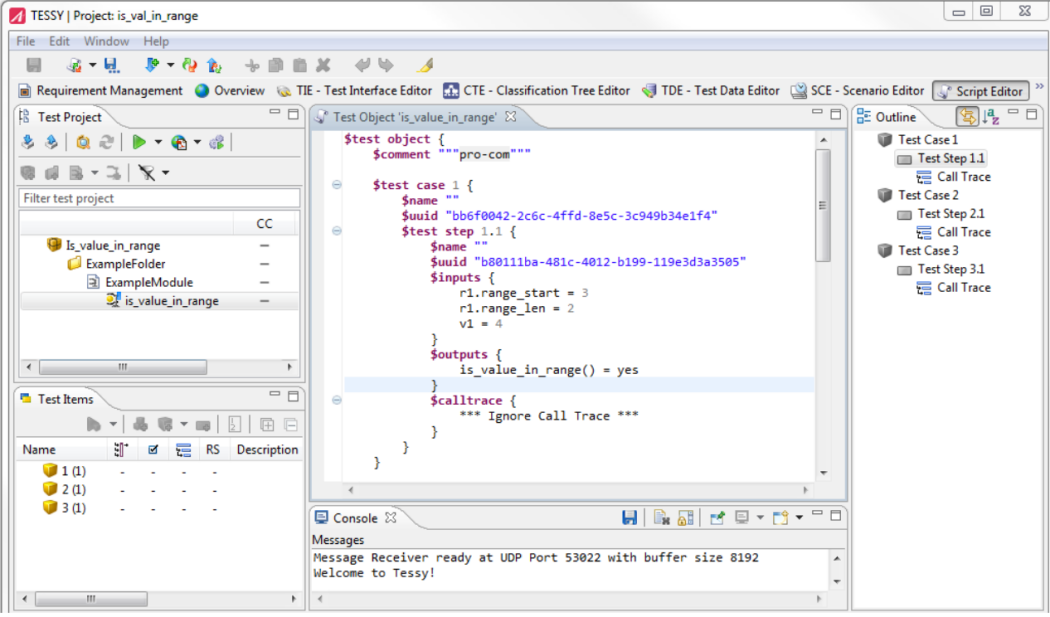Collapse the $test case 1 code fold marker
The image size is (1050, 617).
[x=337, y=185]
